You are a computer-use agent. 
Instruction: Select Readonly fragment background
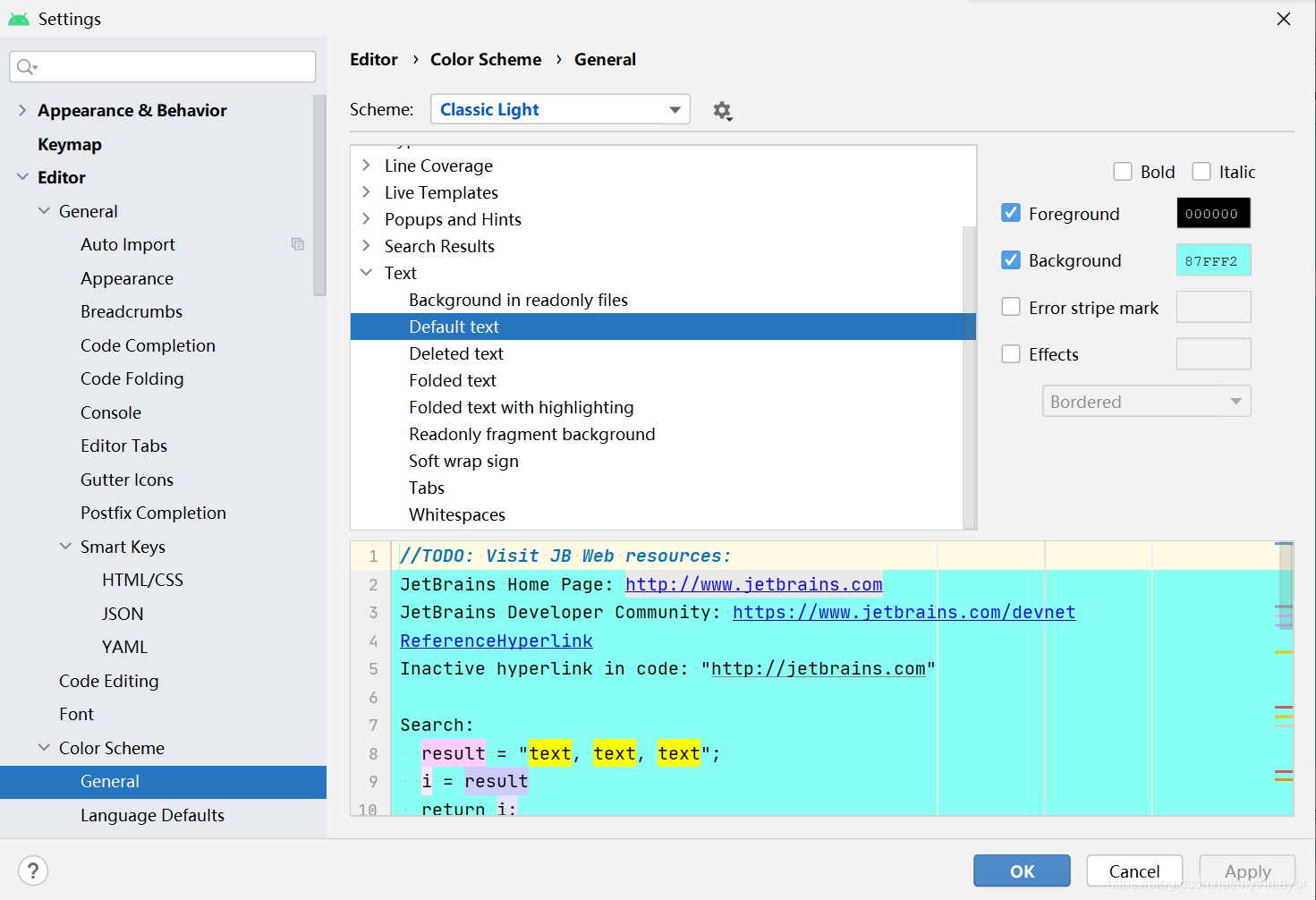click(x=532, y=434)
